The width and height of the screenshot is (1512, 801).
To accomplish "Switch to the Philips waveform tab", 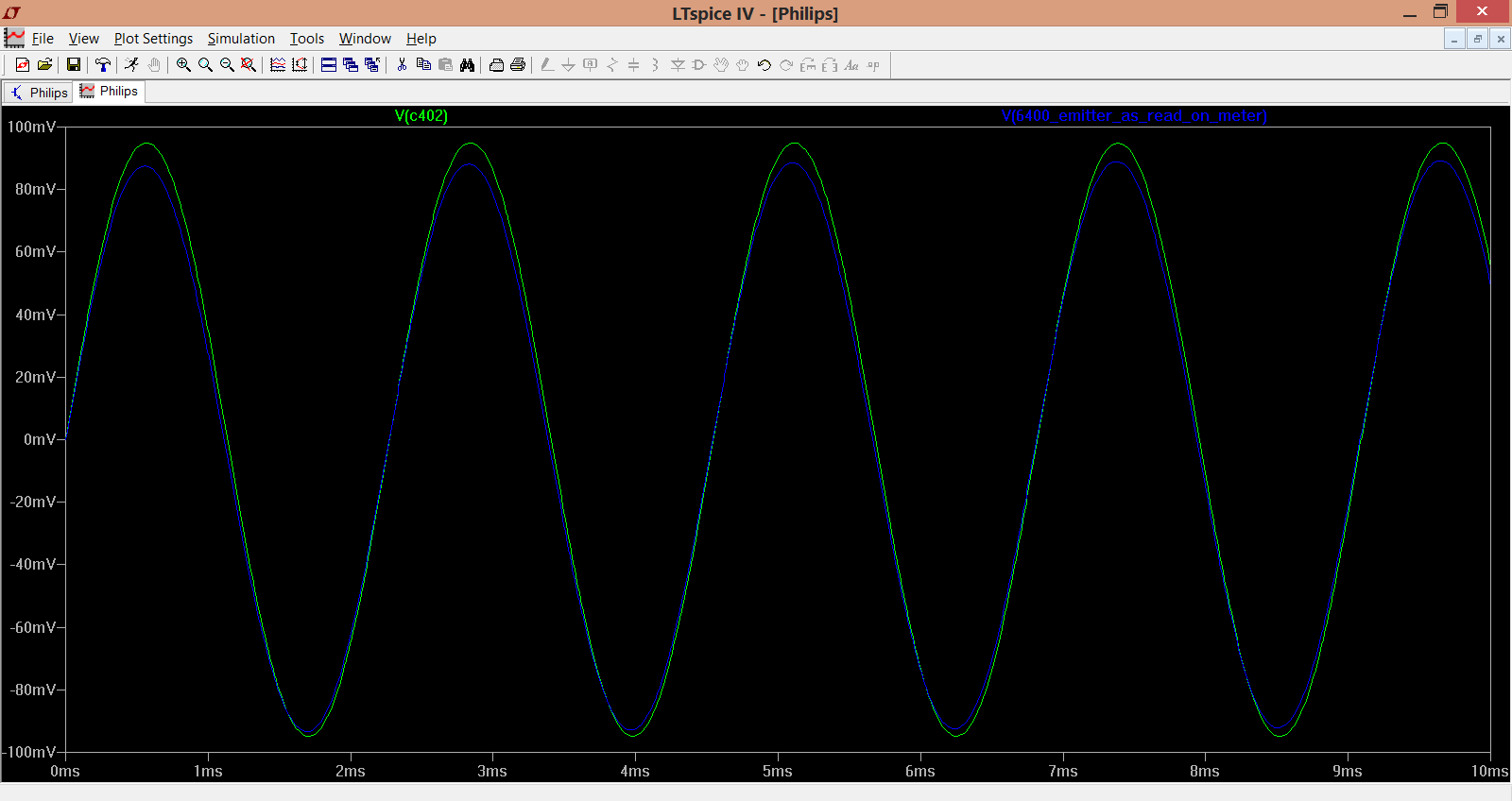I will (x=110, y=92).
